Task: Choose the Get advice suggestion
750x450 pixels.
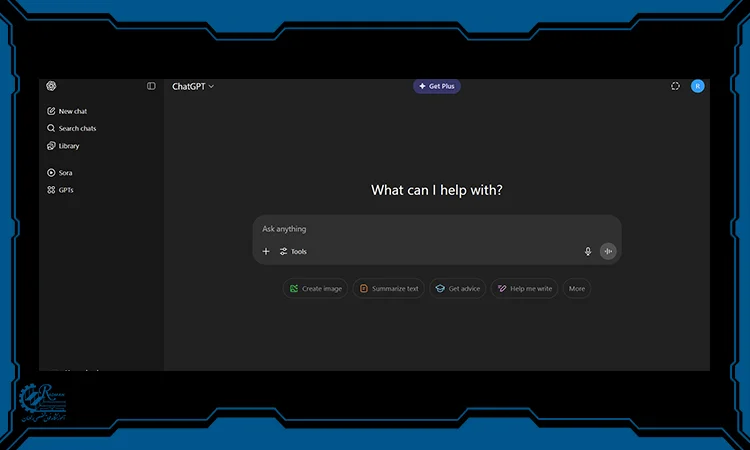Action: click(x=458, y=288)
